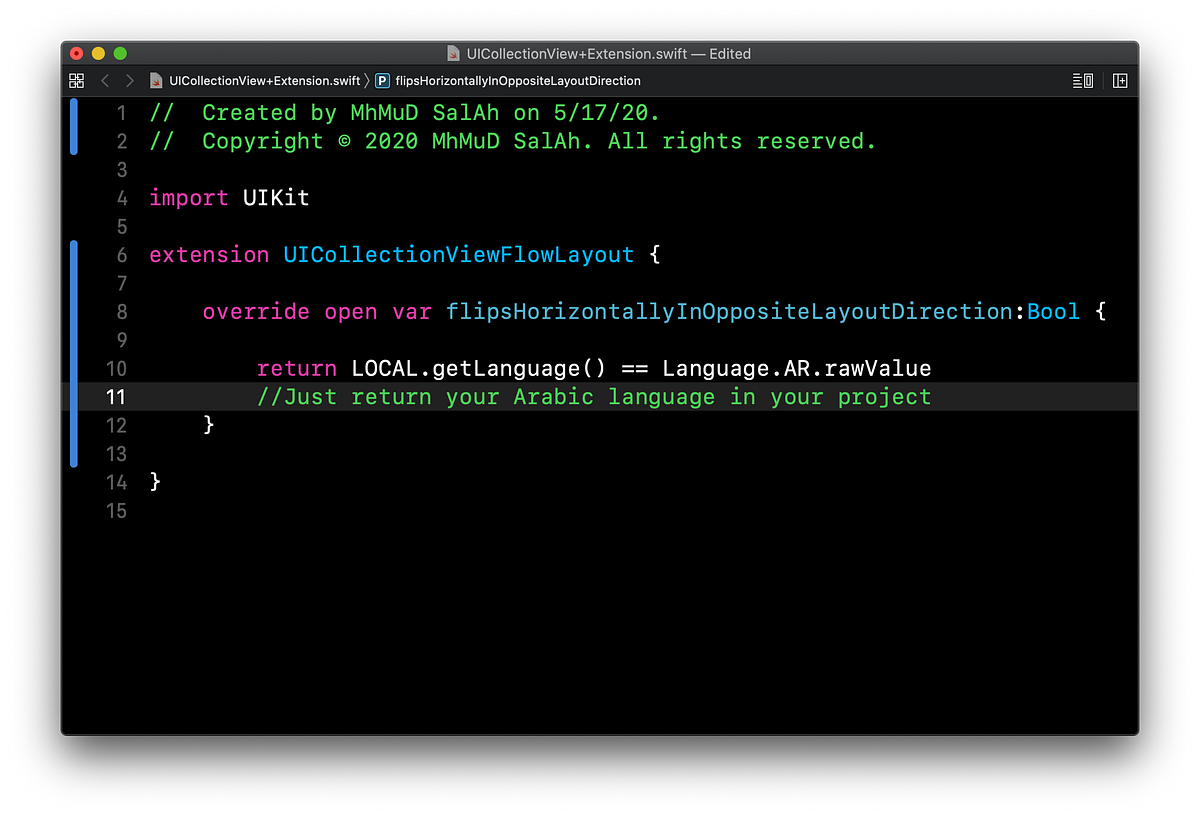Open the adjust editor options icon at top right
Image resolution: width=1200 pixels, height=816 pixels.
[x=1082, y=81]
